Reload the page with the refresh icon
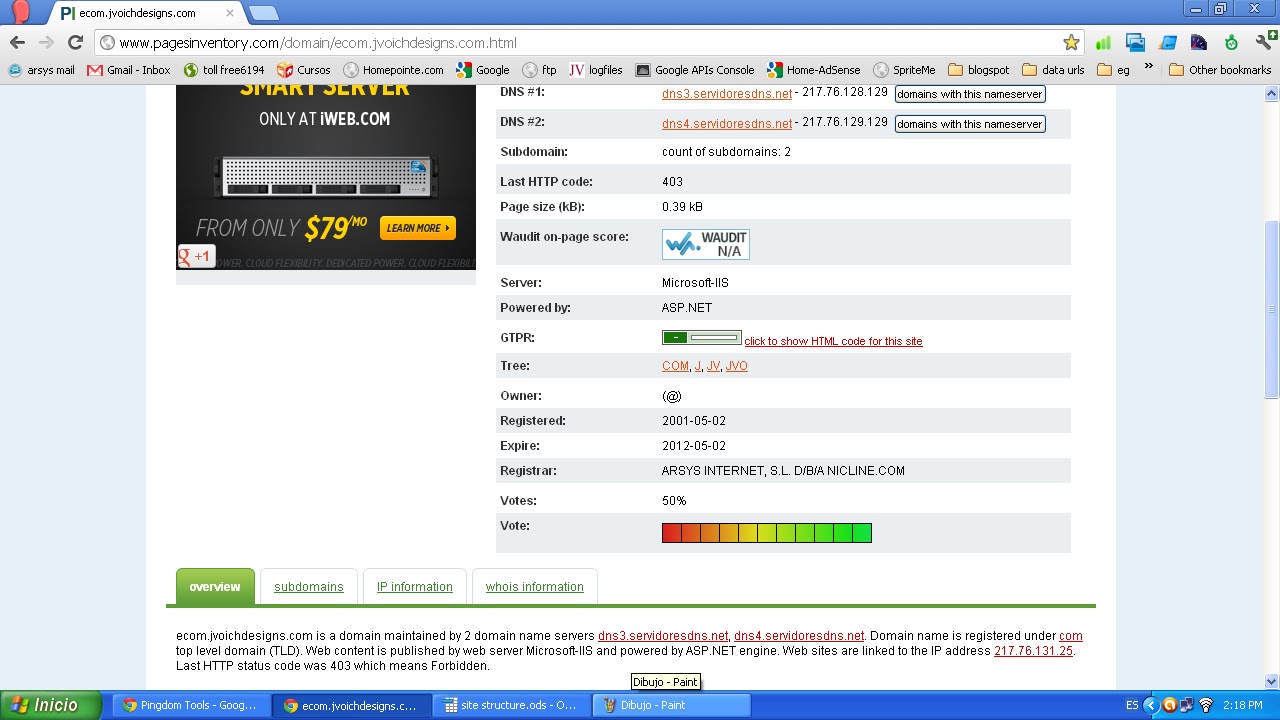The width and height of the screenshot is (1280, 720). tap(75, 43)
